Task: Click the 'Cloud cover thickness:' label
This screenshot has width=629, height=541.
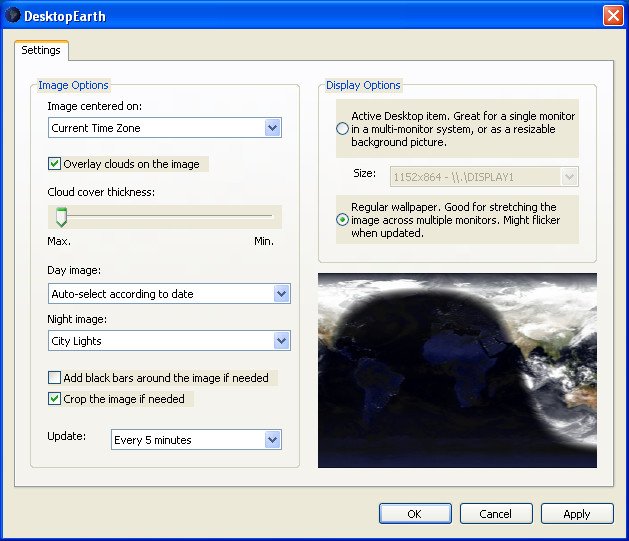Action: click(101, 192)
